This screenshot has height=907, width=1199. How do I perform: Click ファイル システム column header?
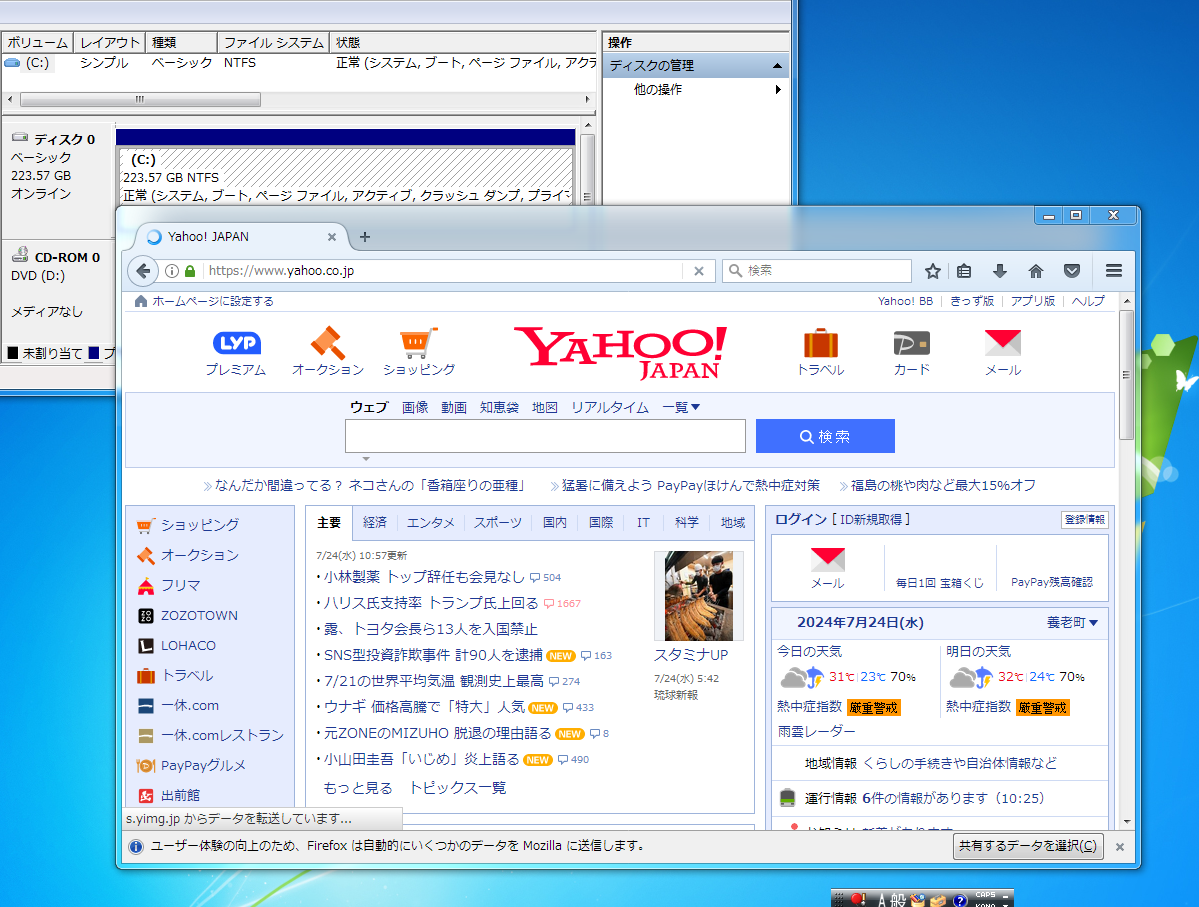click(x=273, y=43)
